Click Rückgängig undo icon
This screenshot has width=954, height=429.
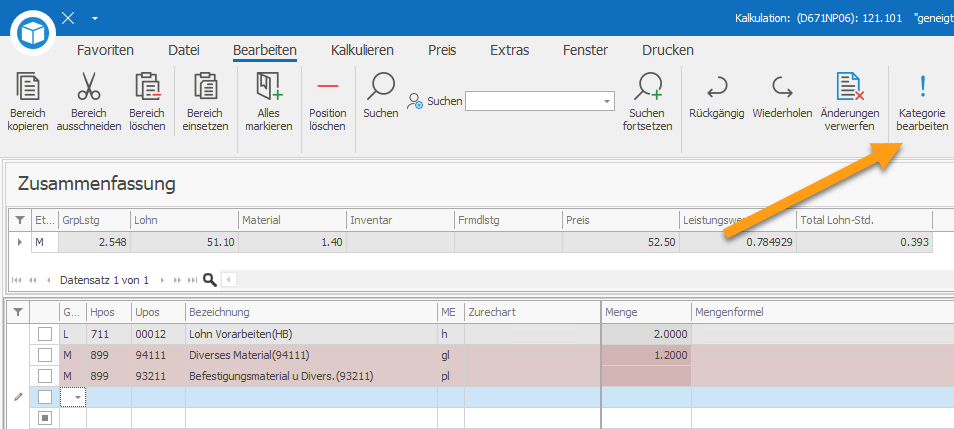(717, 88)
